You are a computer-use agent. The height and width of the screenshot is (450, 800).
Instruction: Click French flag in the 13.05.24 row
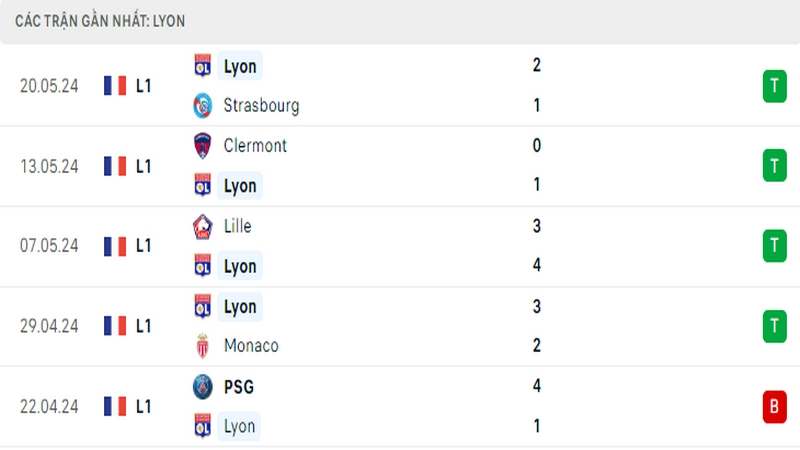pyautogui.click(x=115, y=166)
